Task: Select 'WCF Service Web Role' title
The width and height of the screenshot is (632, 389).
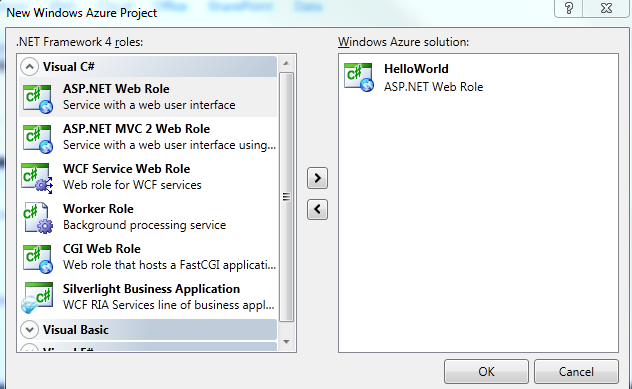Action: tap(126, 168)
